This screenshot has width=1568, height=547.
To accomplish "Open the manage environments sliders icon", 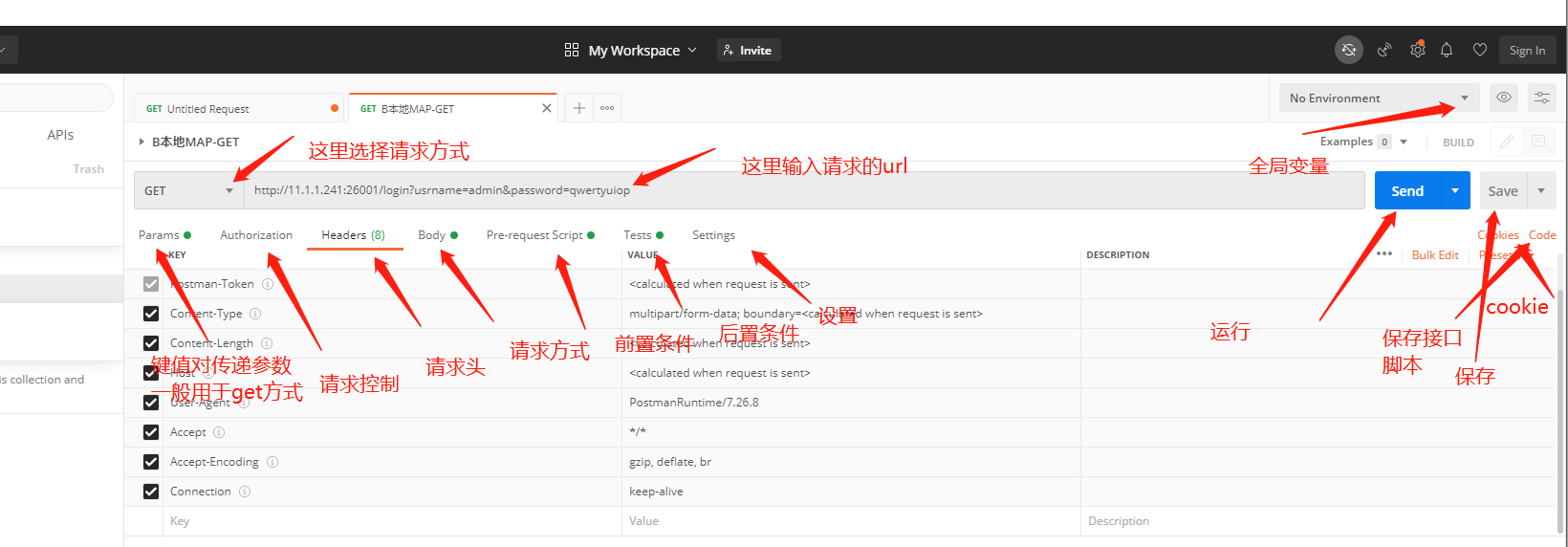I will pos(1542,98).
